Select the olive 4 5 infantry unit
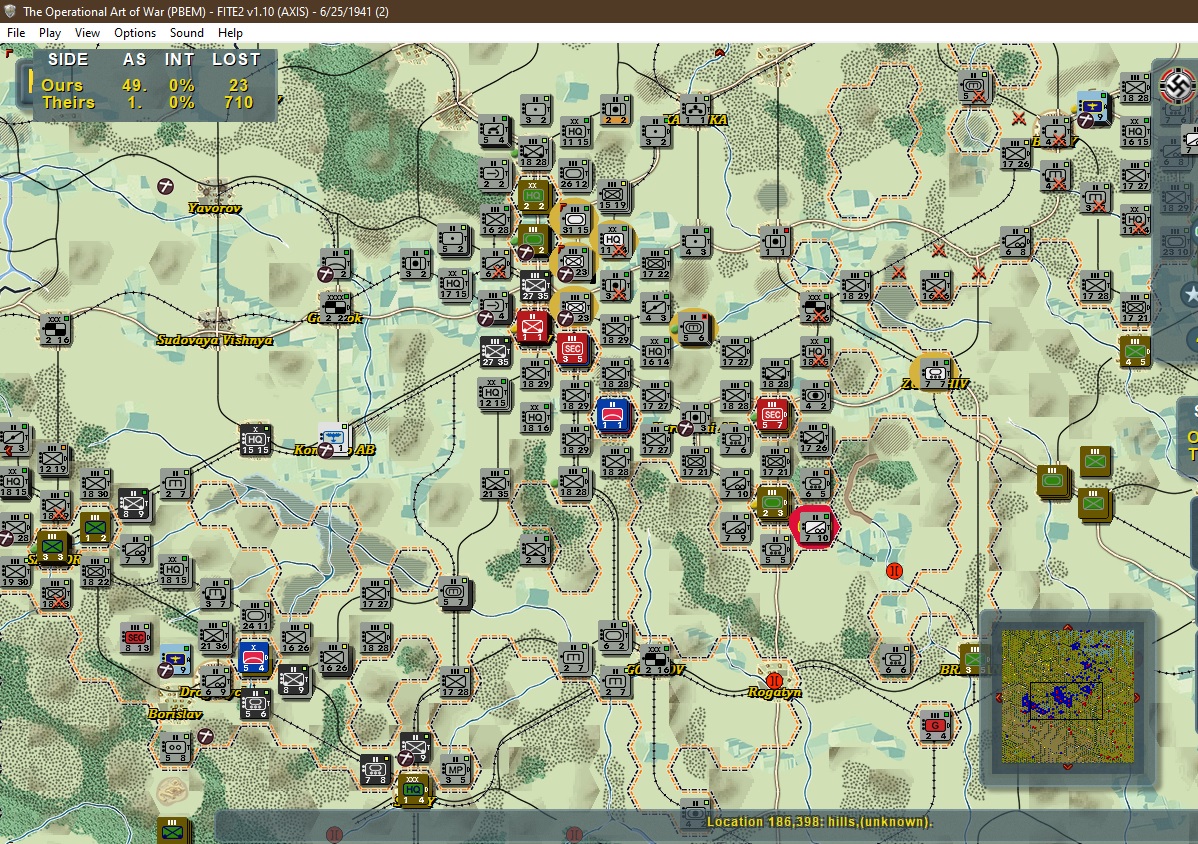The width and height of the screenshot is (1198, 844). click(1135, 351)
